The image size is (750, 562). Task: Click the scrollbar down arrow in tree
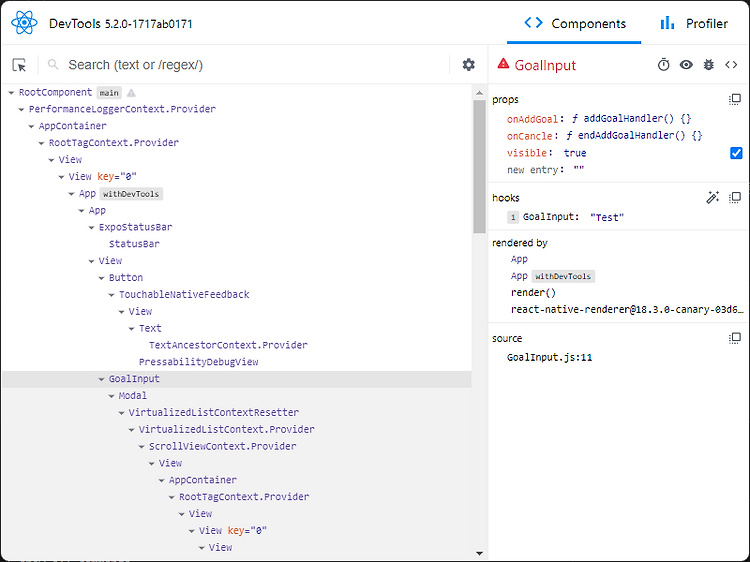(479, 553)
